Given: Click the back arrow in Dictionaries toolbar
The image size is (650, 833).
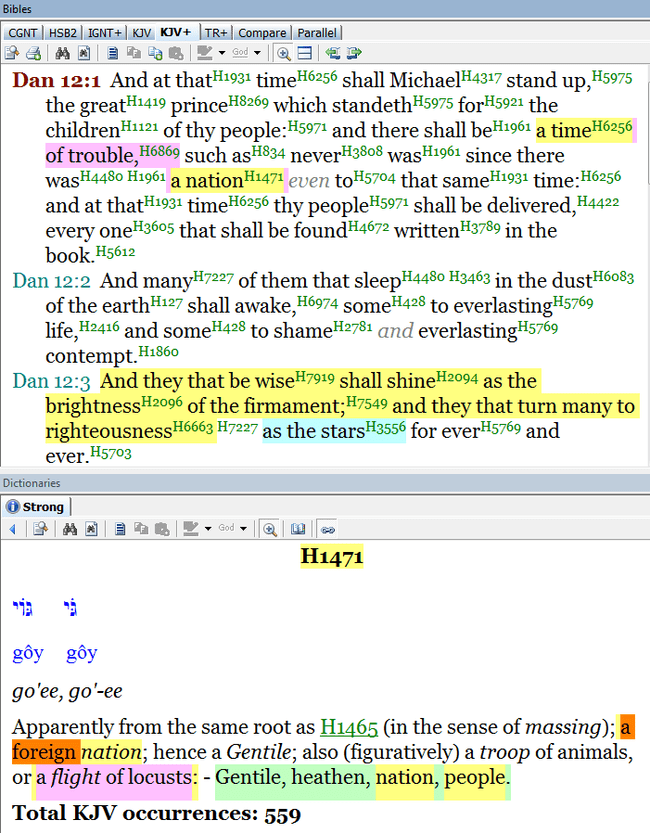Looking at the screenshot, I should coord(12,528).
